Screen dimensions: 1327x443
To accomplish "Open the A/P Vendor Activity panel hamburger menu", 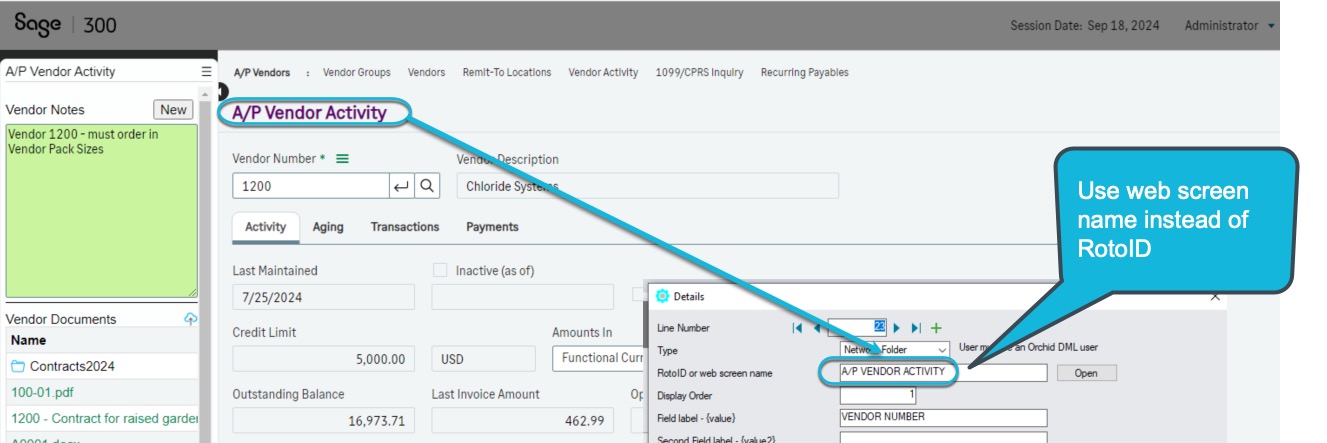I will click(x=206, y=72).
